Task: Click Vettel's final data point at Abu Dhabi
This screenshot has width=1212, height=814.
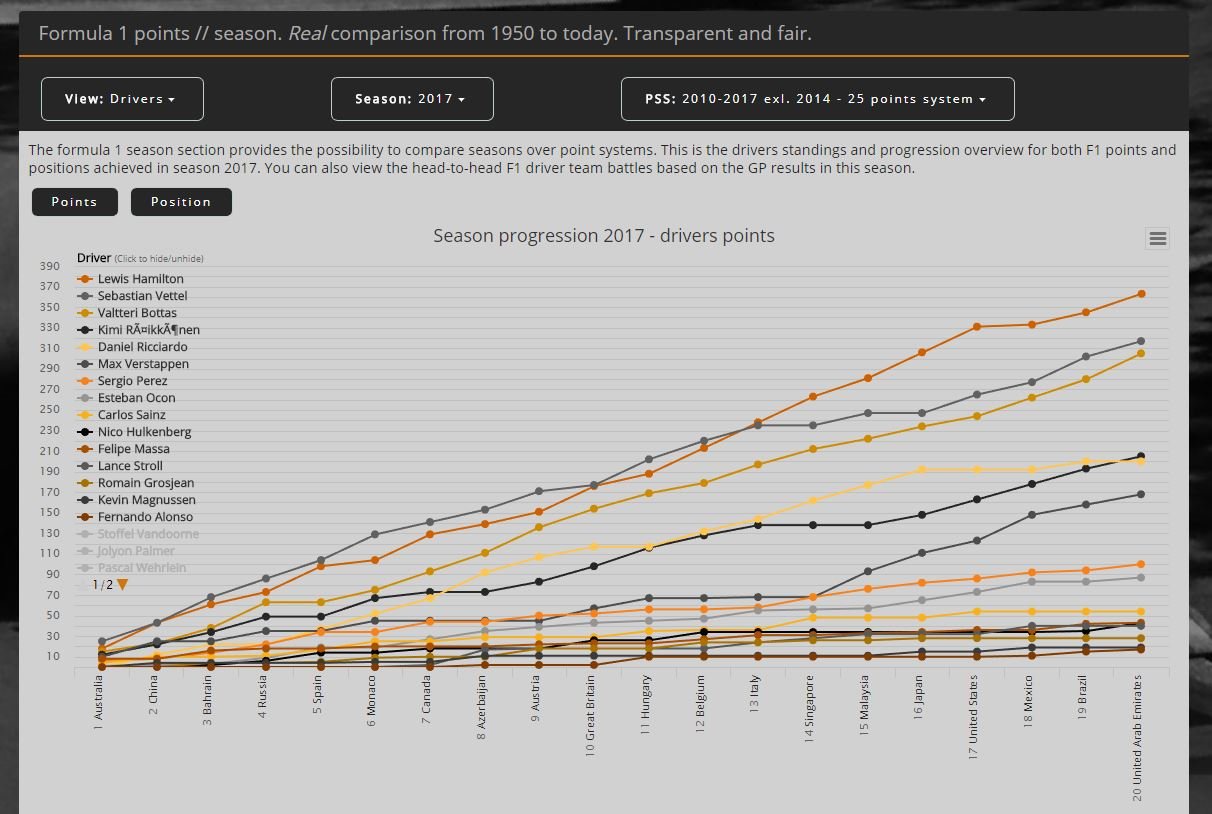Action: pyautogui.click(x=1141, y=341)
